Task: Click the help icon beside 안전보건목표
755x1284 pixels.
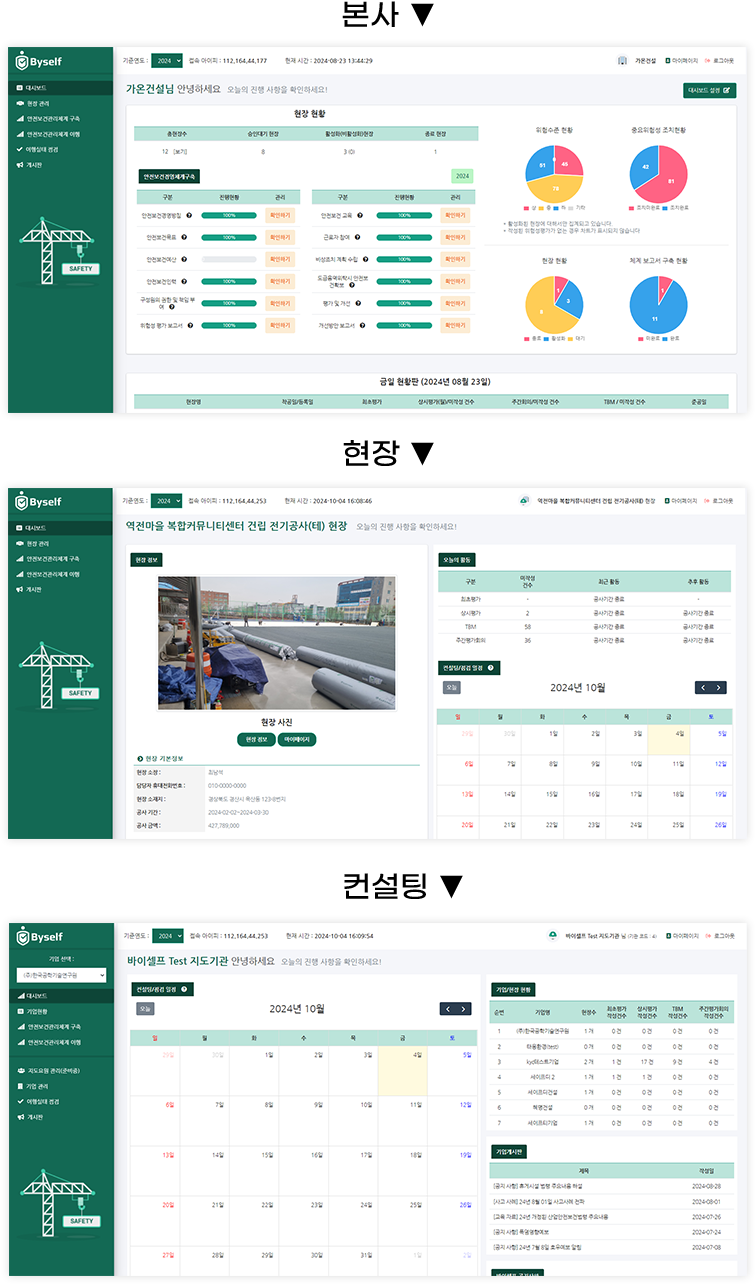Action: point(186,237)
